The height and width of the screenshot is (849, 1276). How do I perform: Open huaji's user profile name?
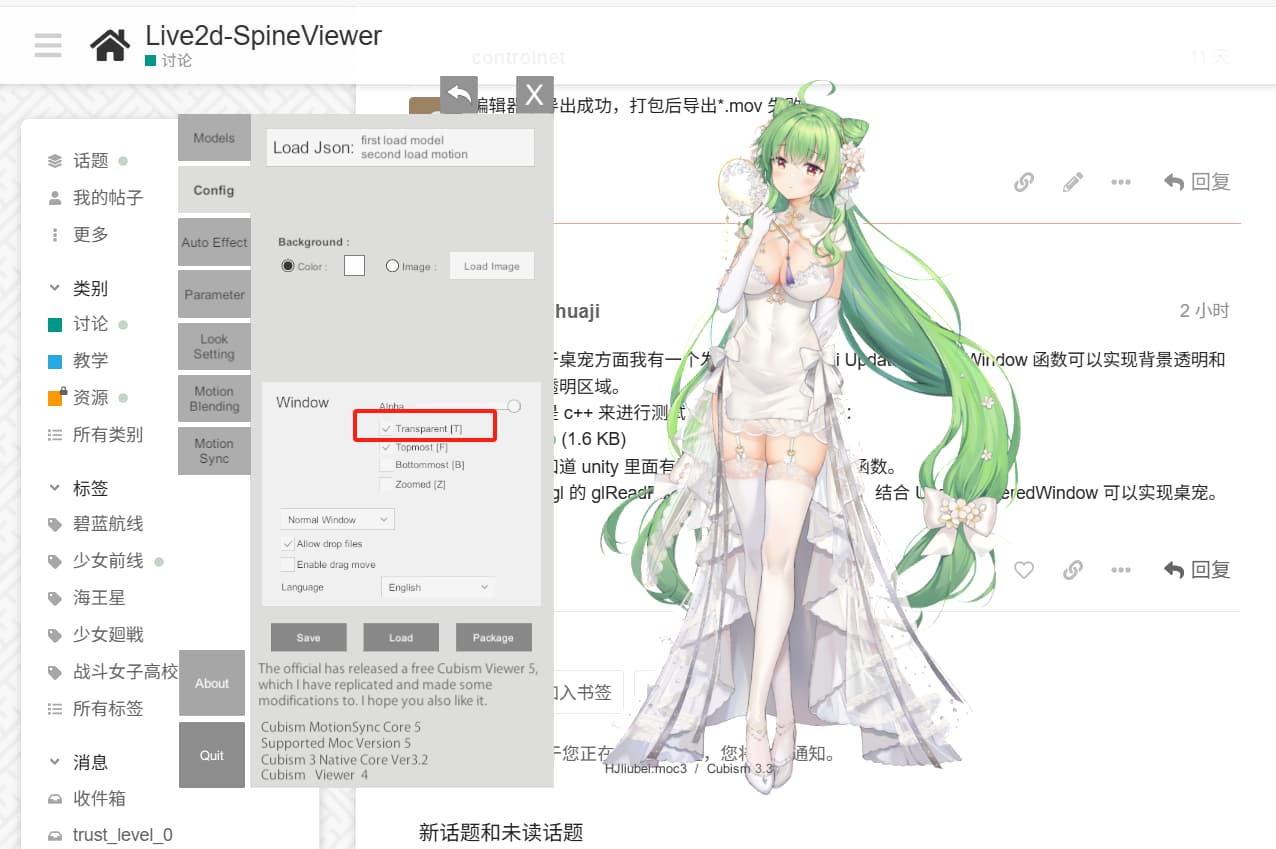click(577, 311)
